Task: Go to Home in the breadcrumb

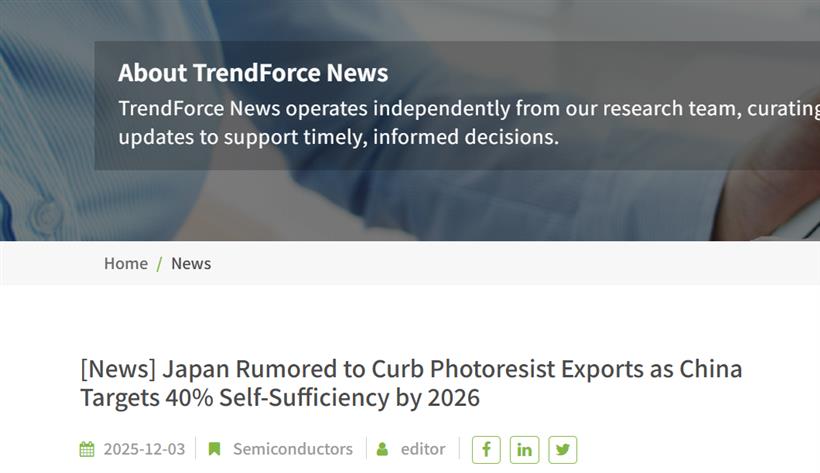Action: click(126, 263)
